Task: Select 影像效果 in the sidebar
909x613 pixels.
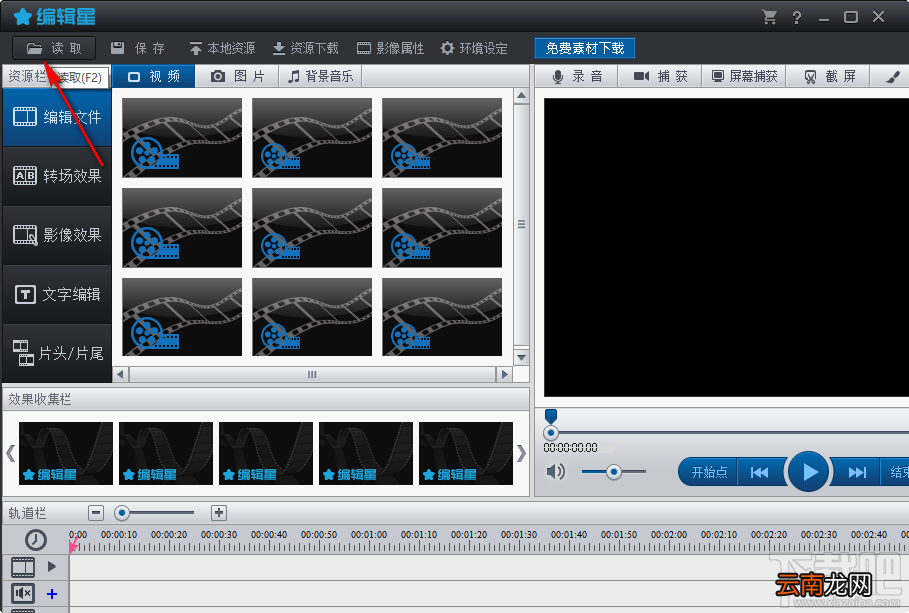Action: tap(57, 235)
